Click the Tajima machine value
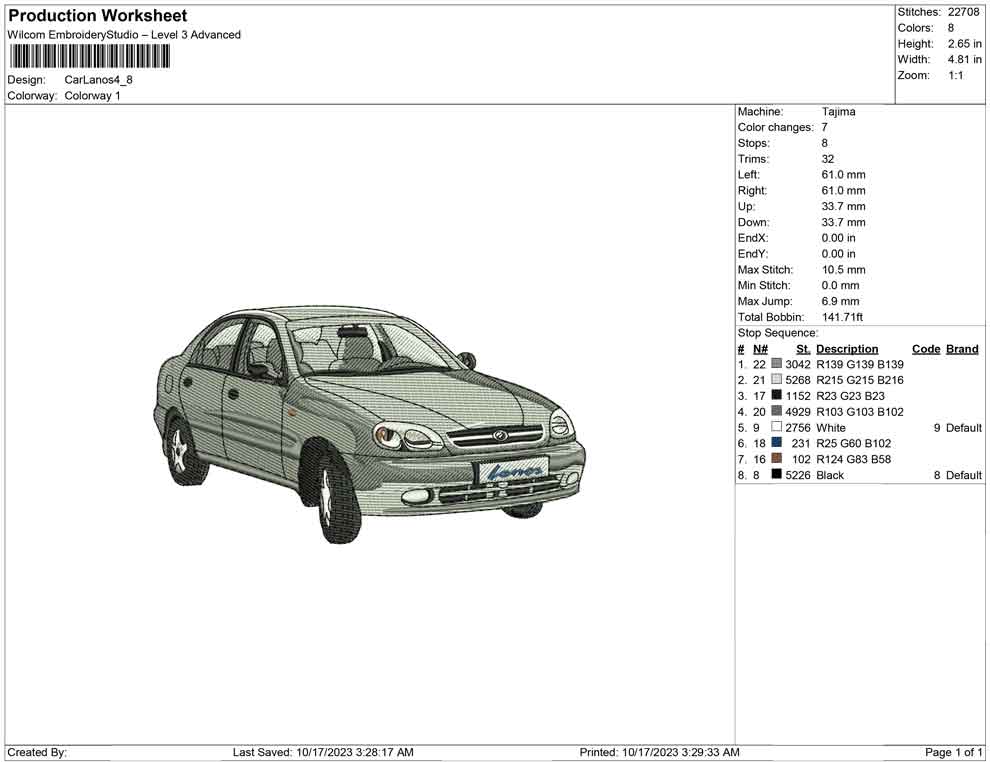This screenshot has height=762, width=990. pyautogui.click(x=838, y=112)
